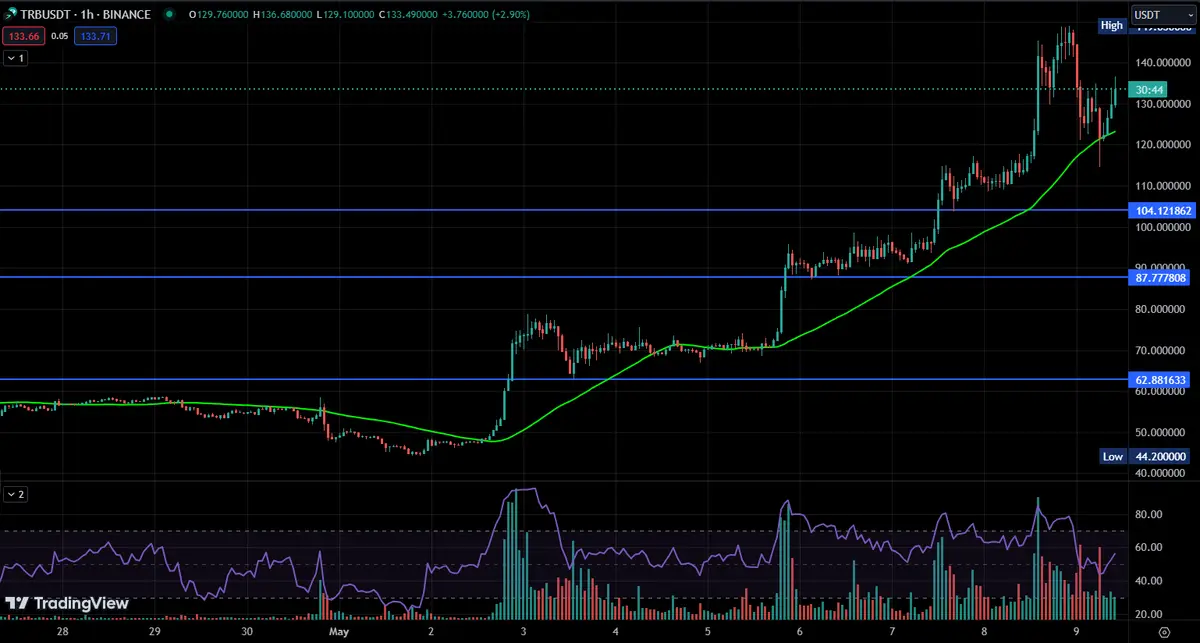The height and width of the screenshot is (643, 1200).
Task: Click the 120.000000 price axis label
Action: pyautogui.click(x=1161, y=145)
